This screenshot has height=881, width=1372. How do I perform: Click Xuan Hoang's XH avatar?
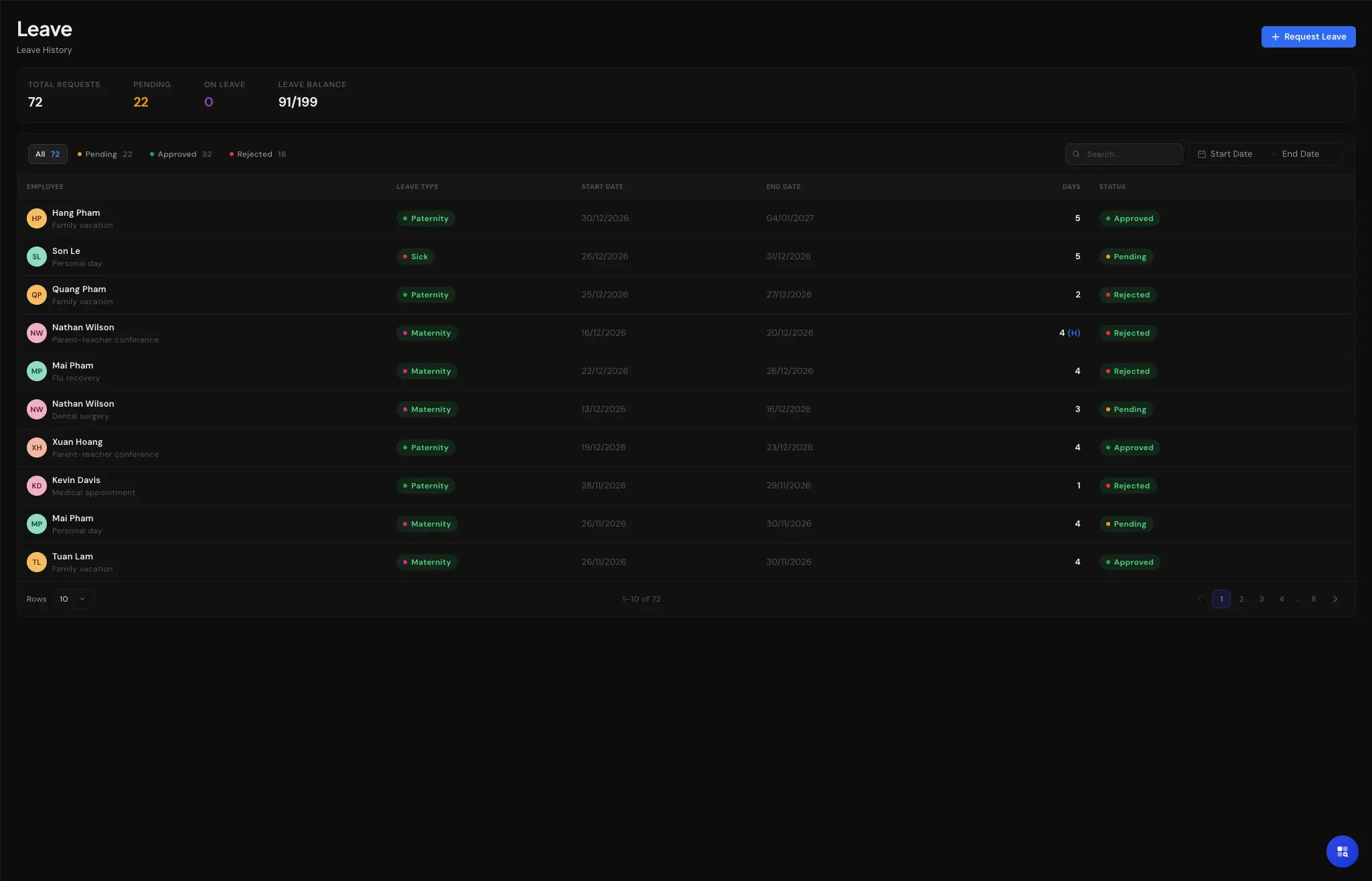tap(37, 448)
